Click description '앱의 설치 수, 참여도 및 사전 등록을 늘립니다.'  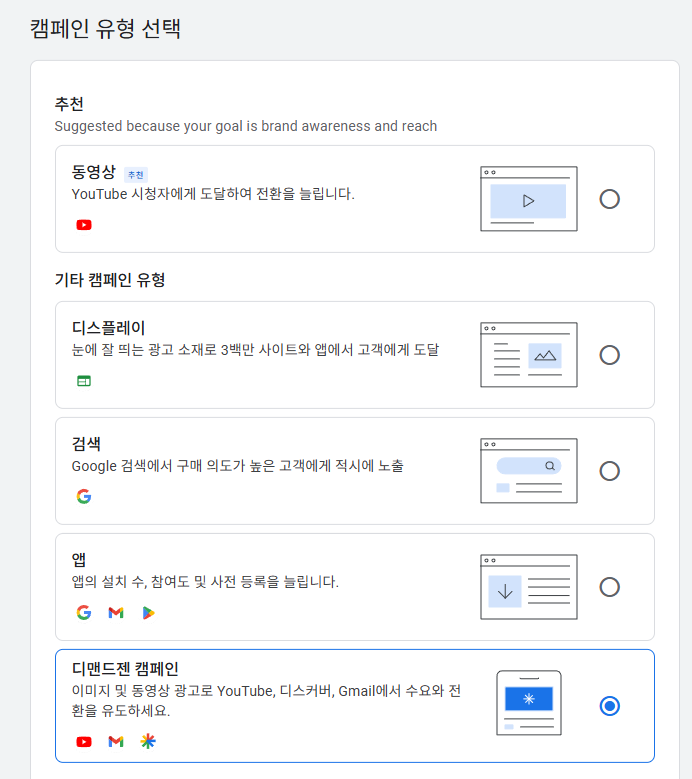[205, 582]
